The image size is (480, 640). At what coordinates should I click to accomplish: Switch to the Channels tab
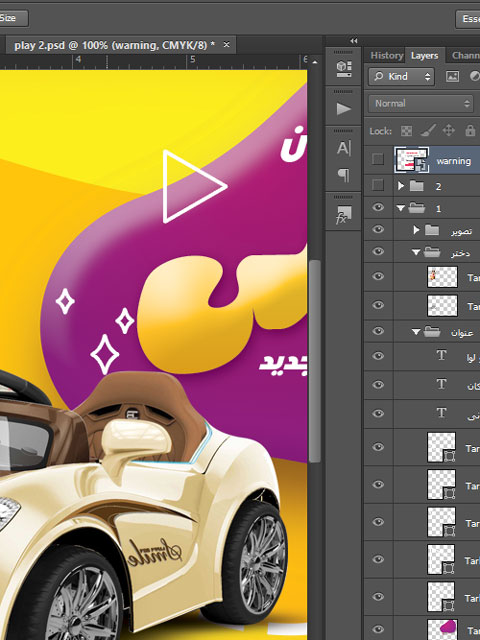point(465,56)
